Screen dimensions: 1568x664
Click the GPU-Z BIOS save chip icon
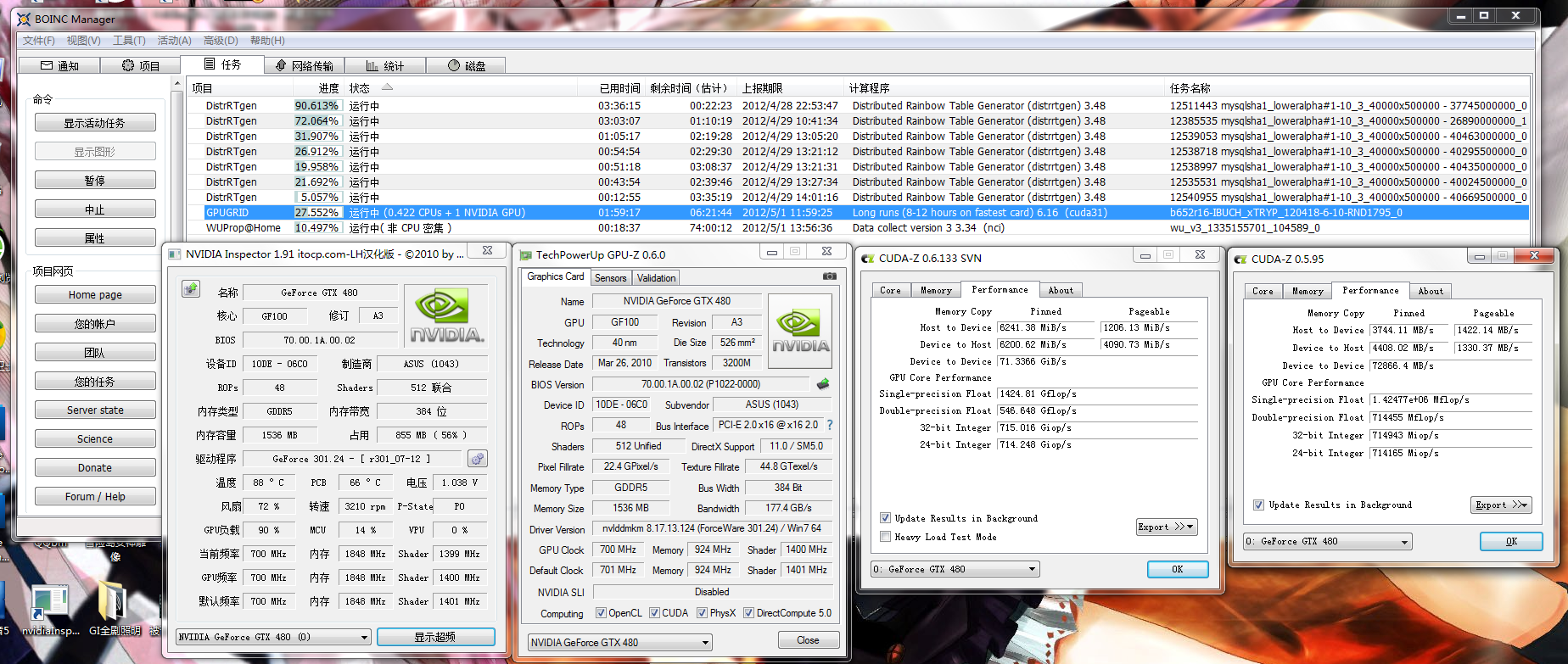823,384
